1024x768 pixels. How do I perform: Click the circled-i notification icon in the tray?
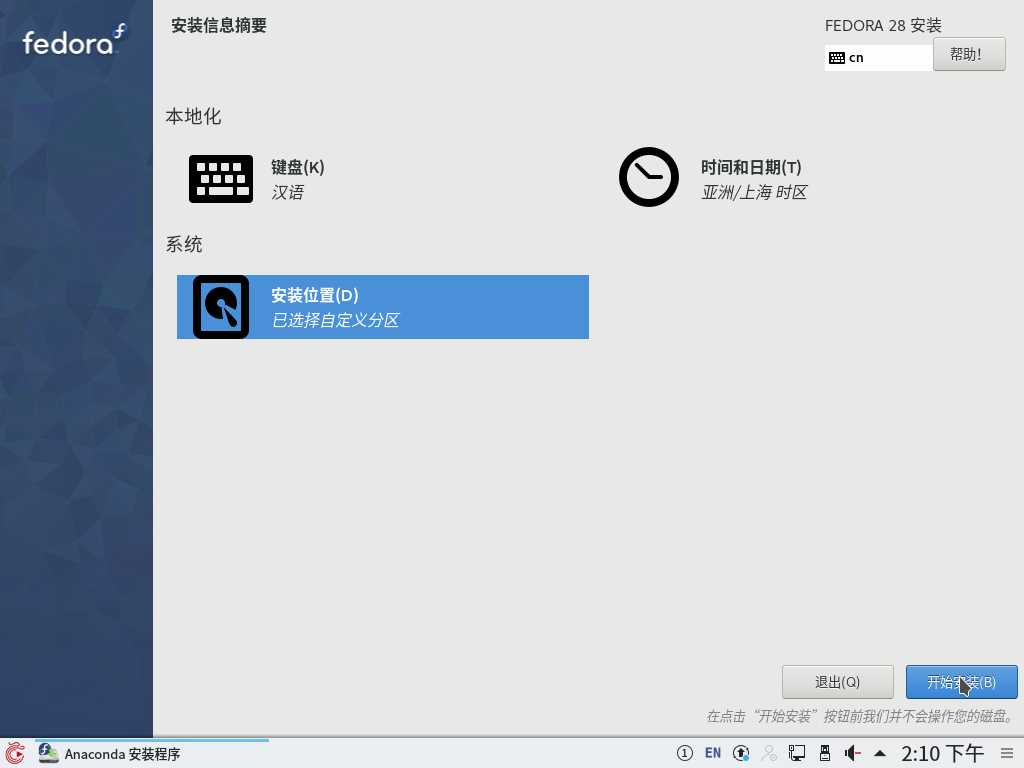click(x=684, y=752)
